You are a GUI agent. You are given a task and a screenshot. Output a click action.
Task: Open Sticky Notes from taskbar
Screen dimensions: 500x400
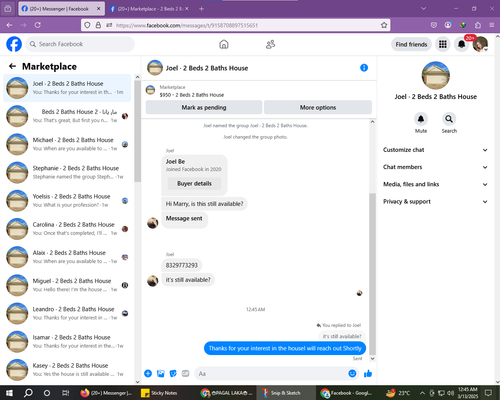pos(159,393)
